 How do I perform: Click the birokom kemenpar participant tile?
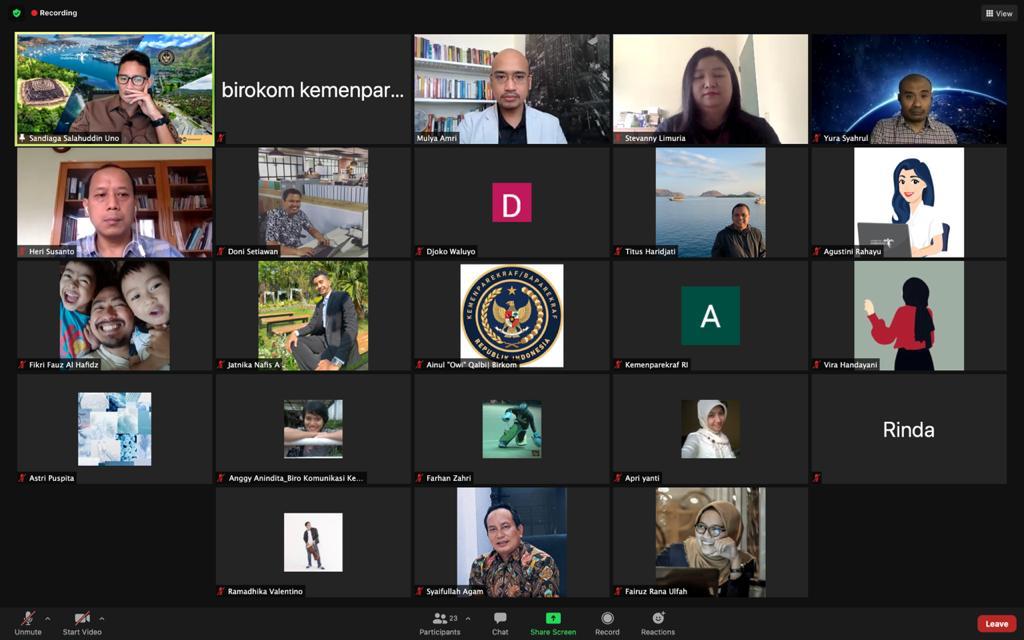click(313, 90)
